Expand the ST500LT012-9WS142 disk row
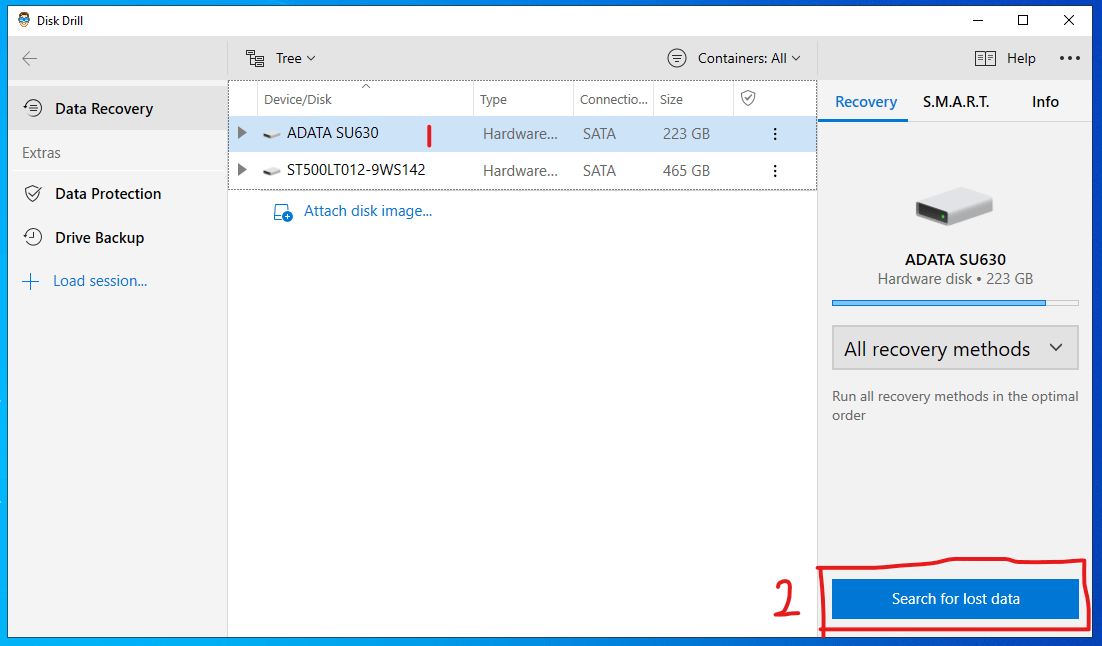This screenshot has height=646, width=1102. 242,170
